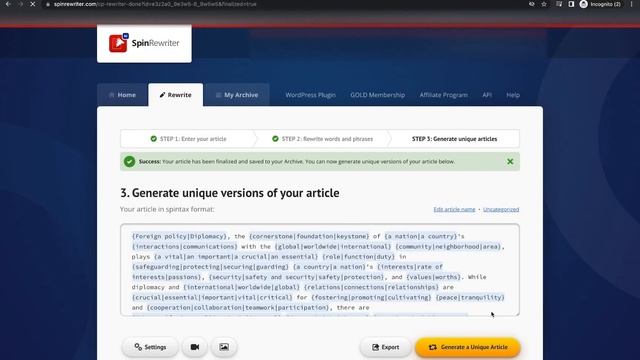640x360 pixels.
Task: Click the browser address bar URL
Action: tap(155, 4)
